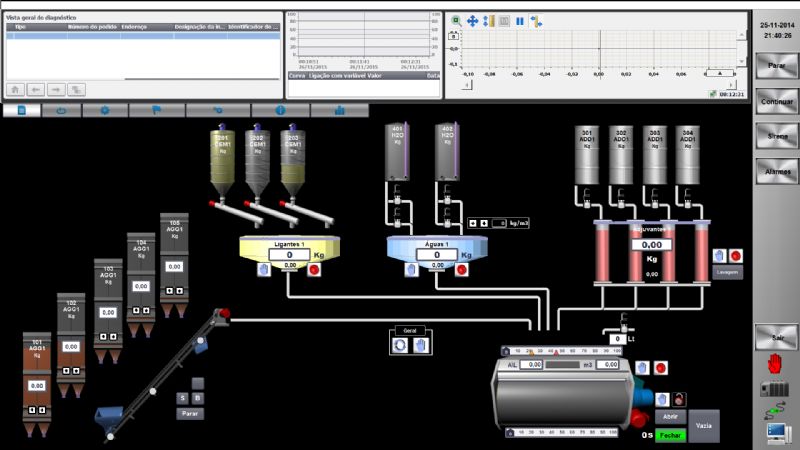This screenshot has height=450, width=800.
Task: Click the PLC rack icon in sidebar
Action: click(x=775, y=388)
